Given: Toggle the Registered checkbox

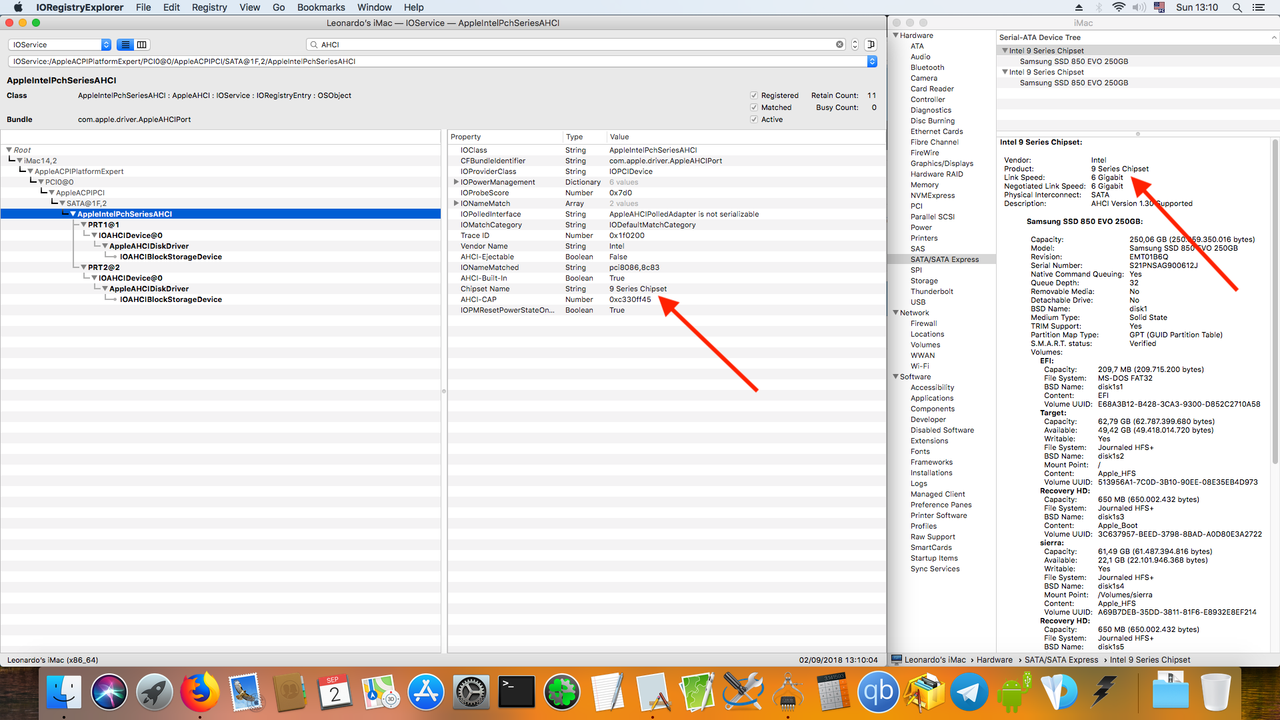Looking at the screenshot, I should 754,96.
